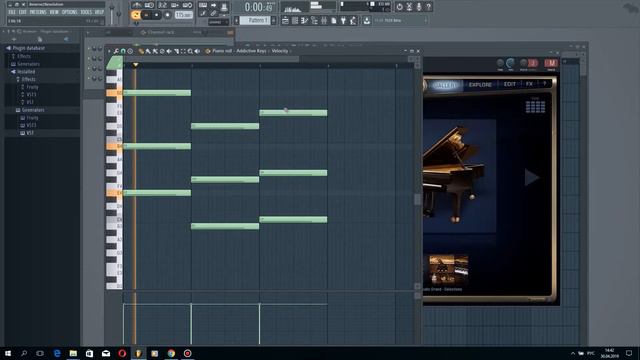Open the Mixer toolbar icon
This screenshot has width=640, height=360.
point(324,20)
